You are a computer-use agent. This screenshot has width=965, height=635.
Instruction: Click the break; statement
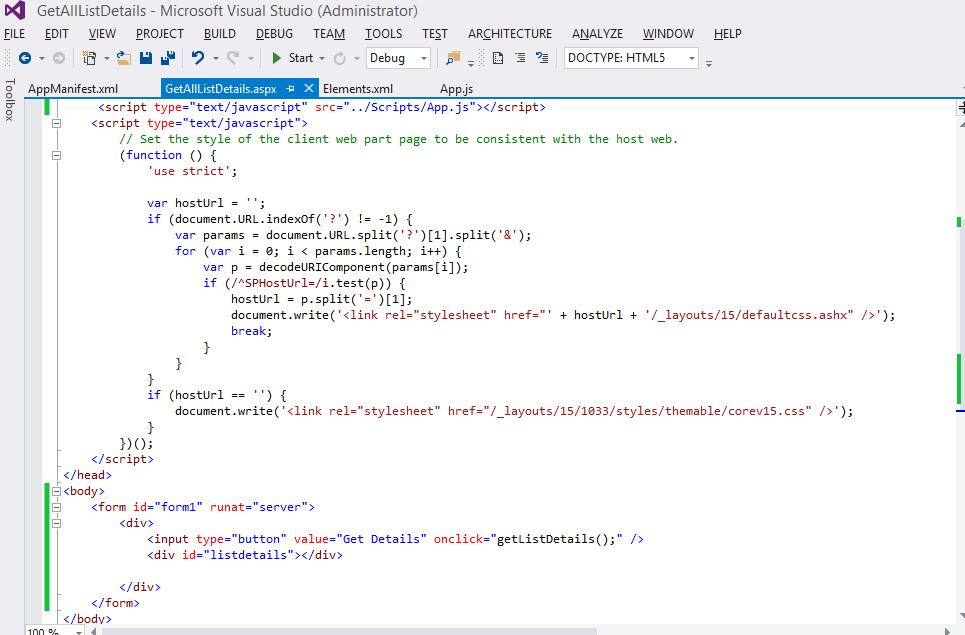pos(251,331)
